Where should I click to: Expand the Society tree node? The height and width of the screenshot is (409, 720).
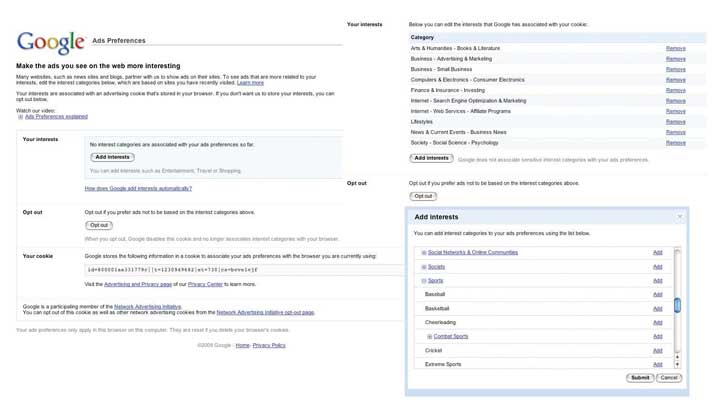[424, 267]
